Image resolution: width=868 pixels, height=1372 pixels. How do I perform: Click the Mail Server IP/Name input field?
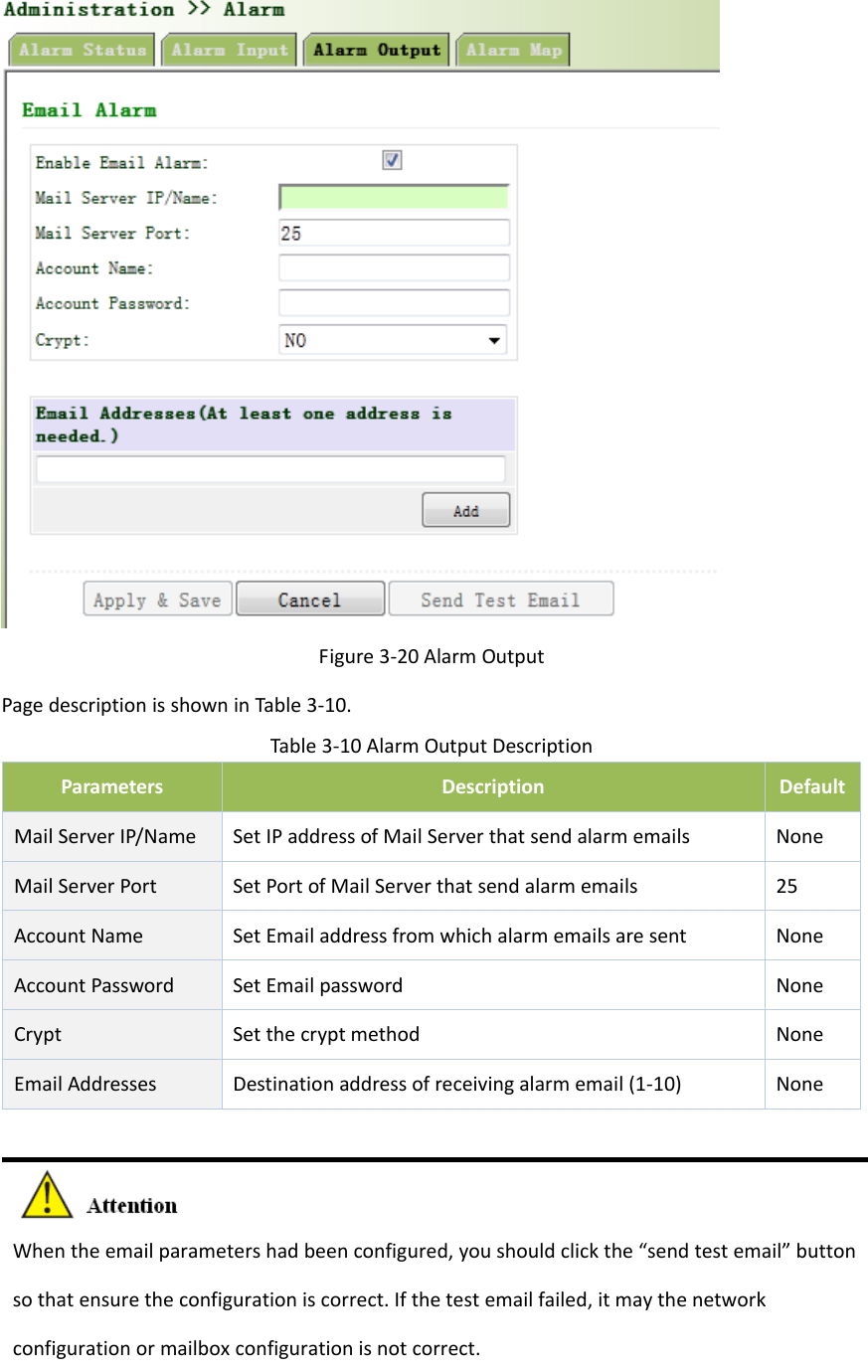coord(393,197)
